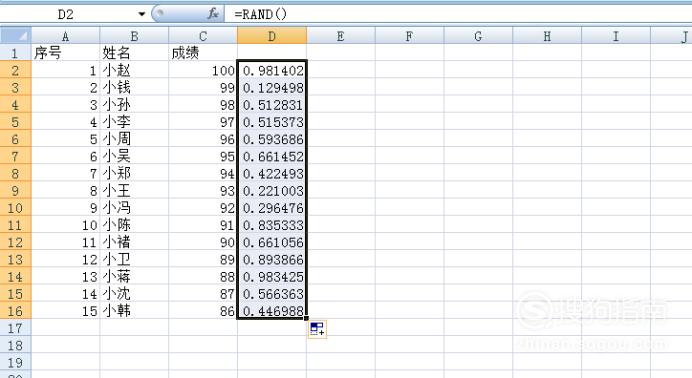Select column F header

coord(410,36)
